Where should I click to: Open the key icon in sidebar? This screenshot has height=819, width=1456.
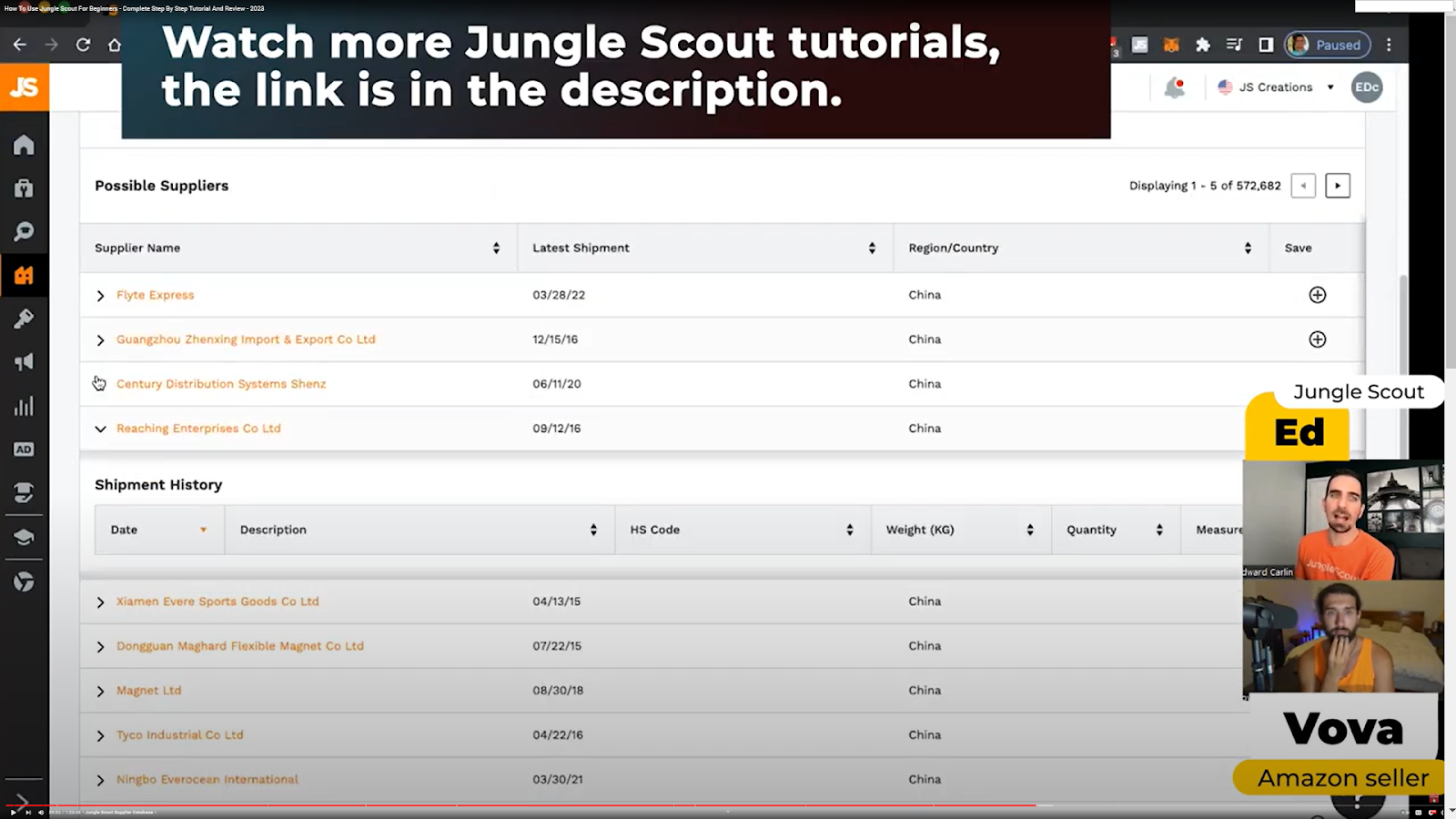point(24,318)
